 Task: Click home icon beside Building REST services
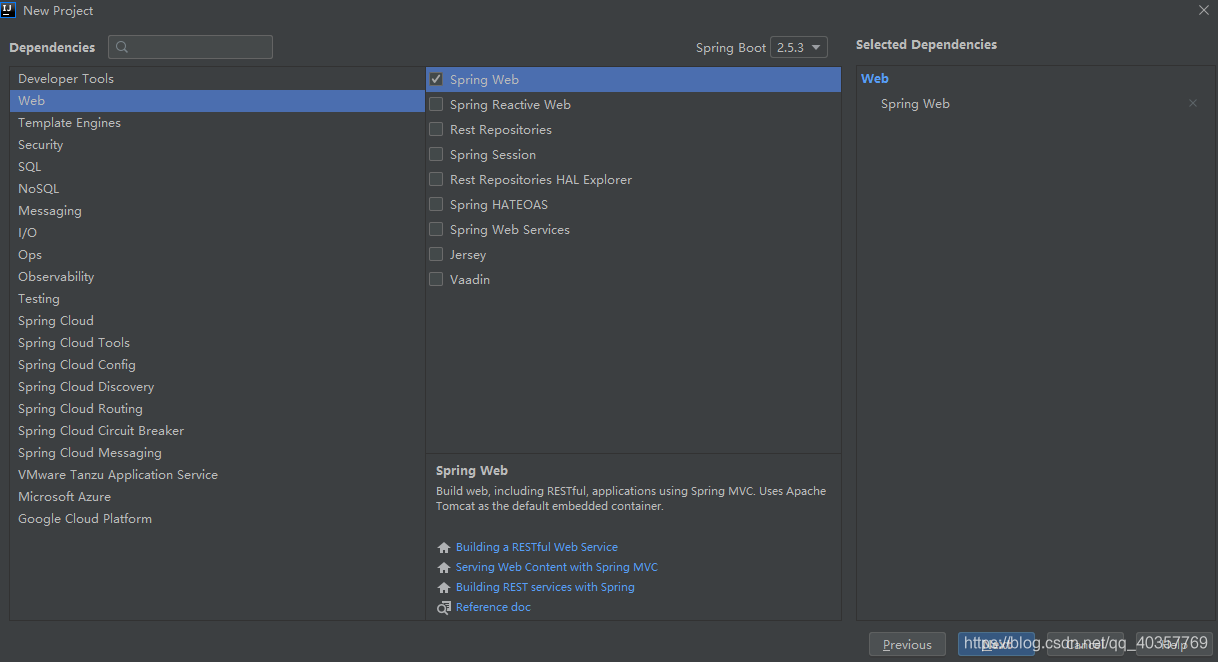click(444, 587)
